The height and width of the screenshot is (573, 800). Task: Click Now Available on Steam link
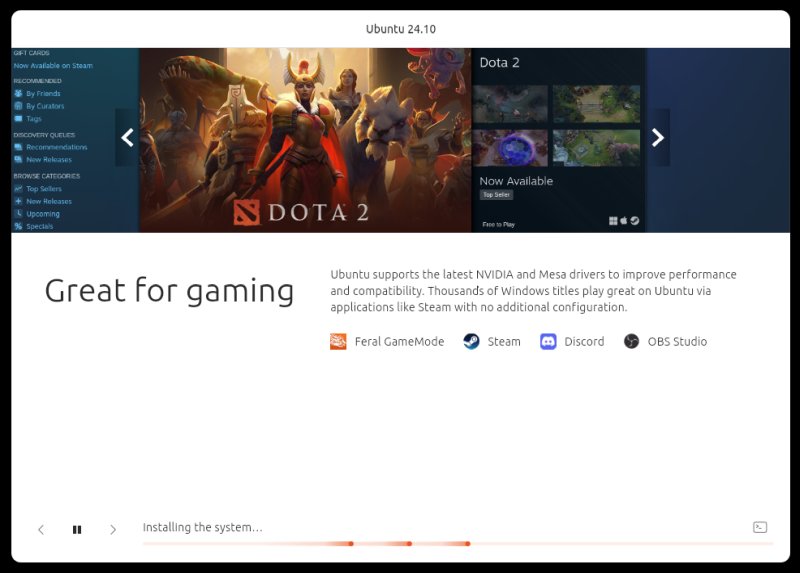[x=53, y=66]
